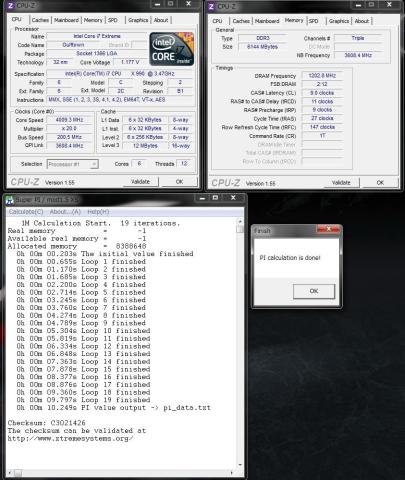The height and width of the screenshot is (480, 405).
Task: Switch to CPU tab in right CPU-Z window
Action: click(217, 21)
